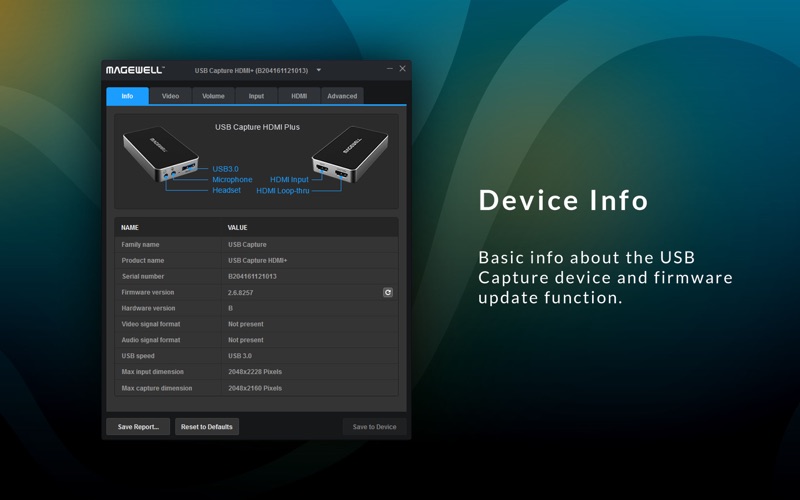
Task: Click the Save to Device button
Action: [x=374, y=427]
